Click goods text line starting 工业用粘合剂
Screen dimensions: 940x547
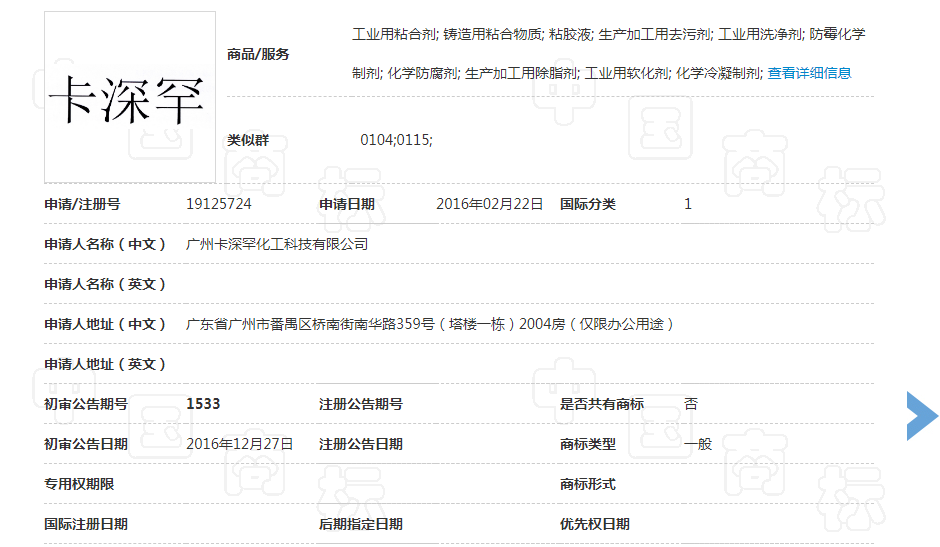[x=609, y=34]
